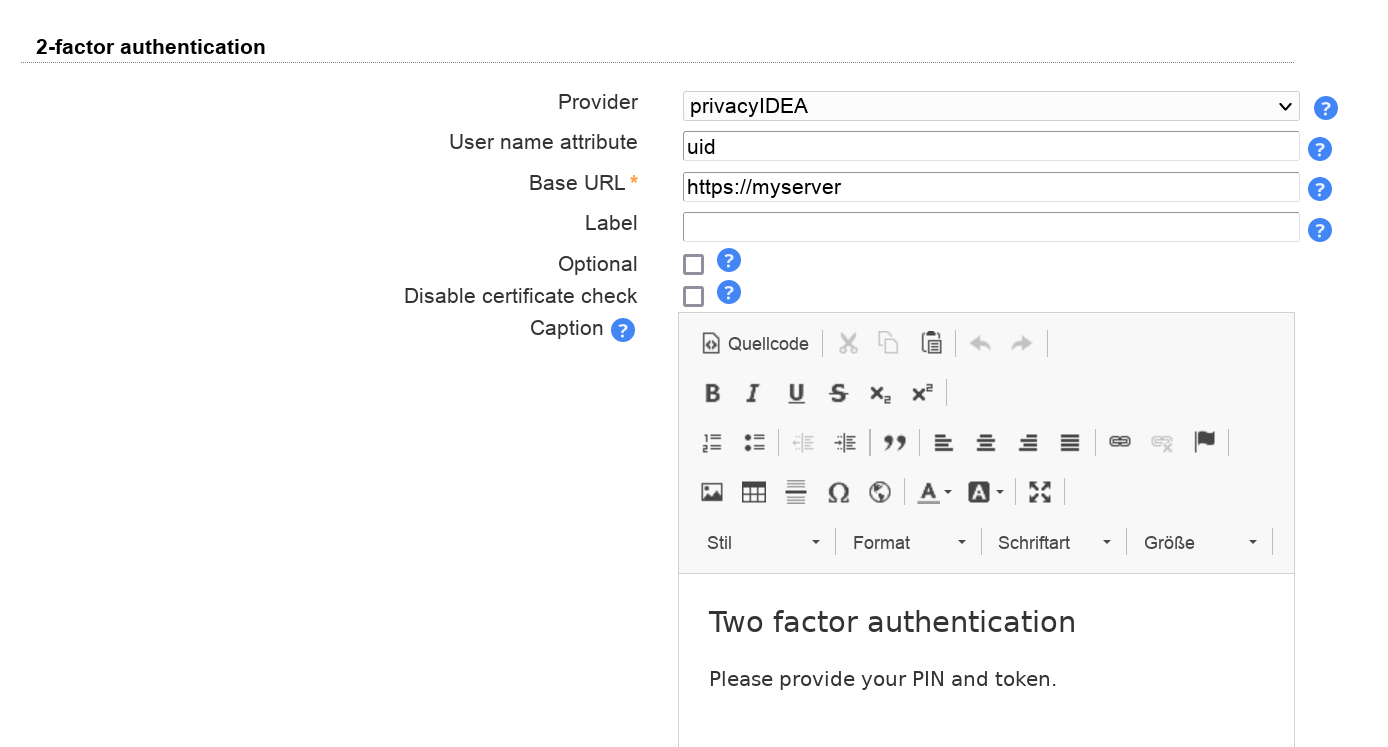Image resolution: width=1388 pixels, height=747 pixels.
Task: Expand the Stil style dropdown
Action: [x=764, y=543]
